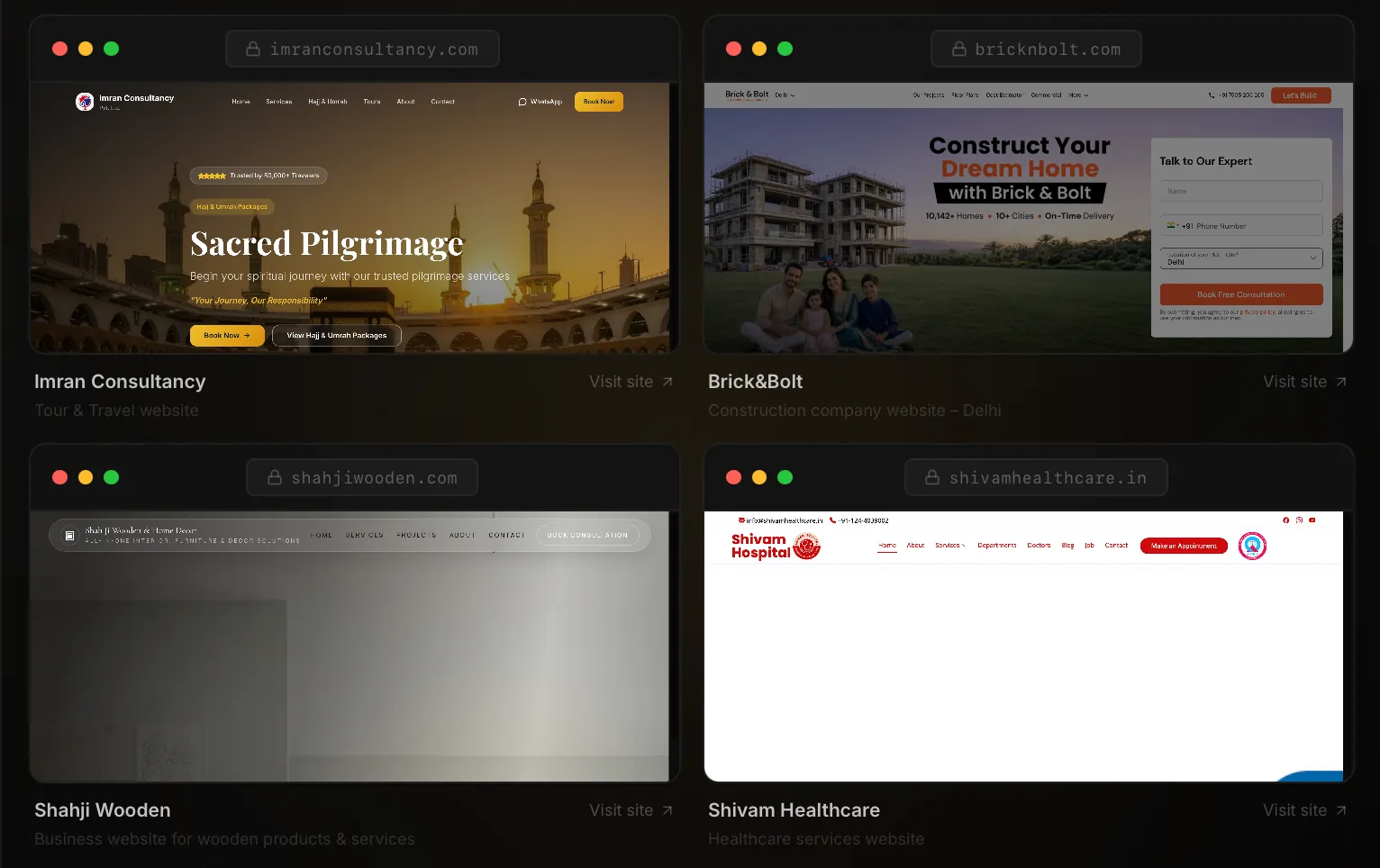This screenshot has height=868, width=1380.
Task: Open the Delhi city dropdown next to Brick & Bolt logo
Action: (x=785, y=95)
